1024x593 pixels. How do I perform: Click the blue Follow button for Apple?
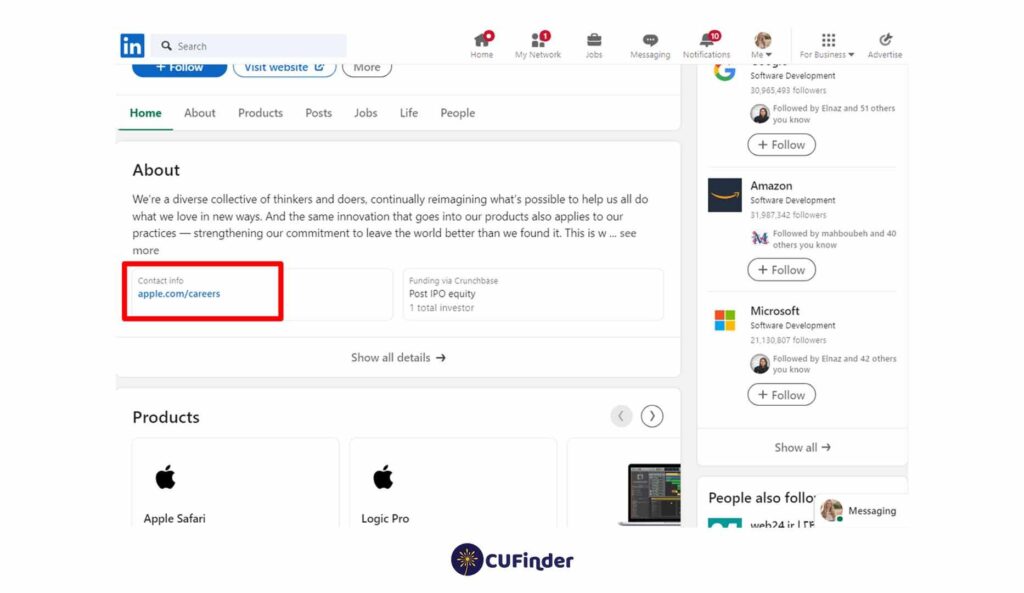point(180,69)
